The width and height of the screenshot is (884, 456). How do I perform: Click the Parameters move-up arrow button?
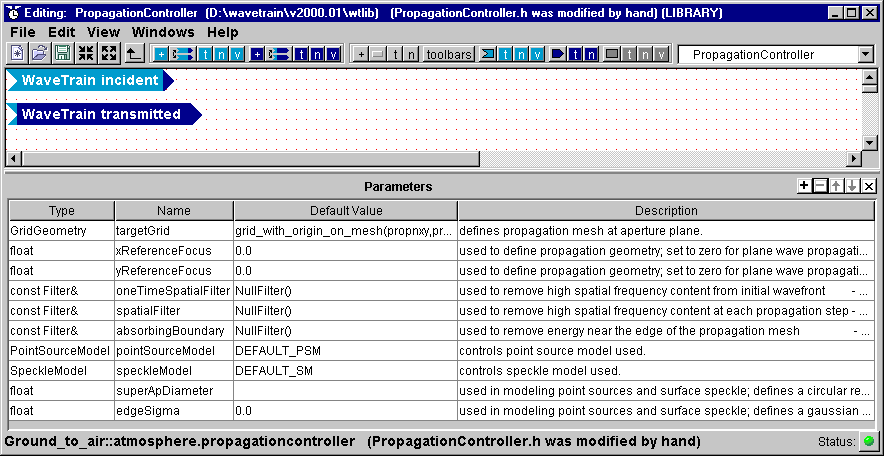pyautogui.click(x=837, y=186)
